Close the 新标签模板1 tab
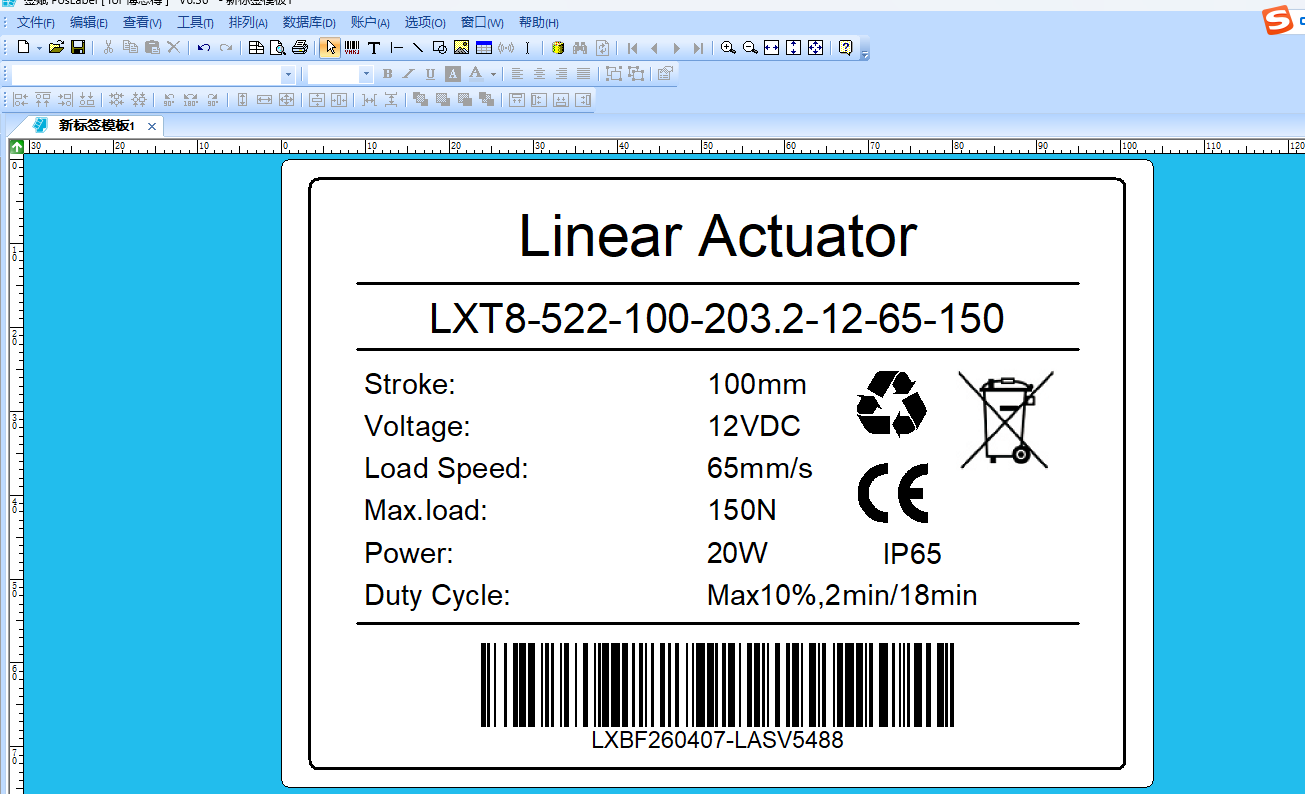1305x794 pixels. 152,126
